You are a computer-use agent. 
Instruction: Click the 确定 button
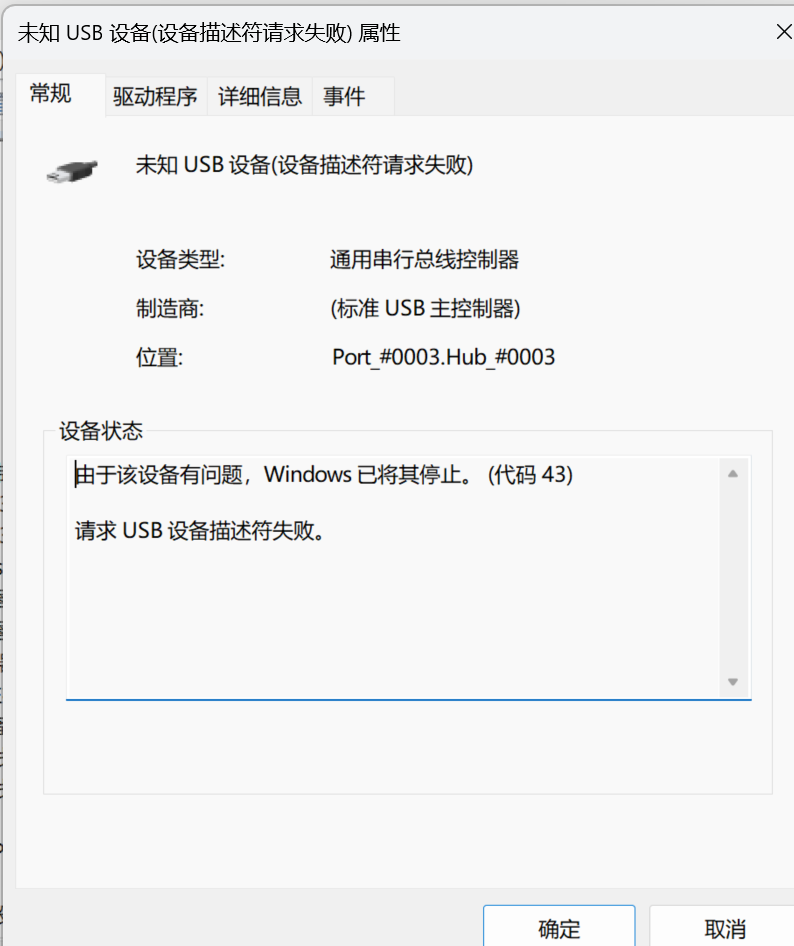coord(559,928)
